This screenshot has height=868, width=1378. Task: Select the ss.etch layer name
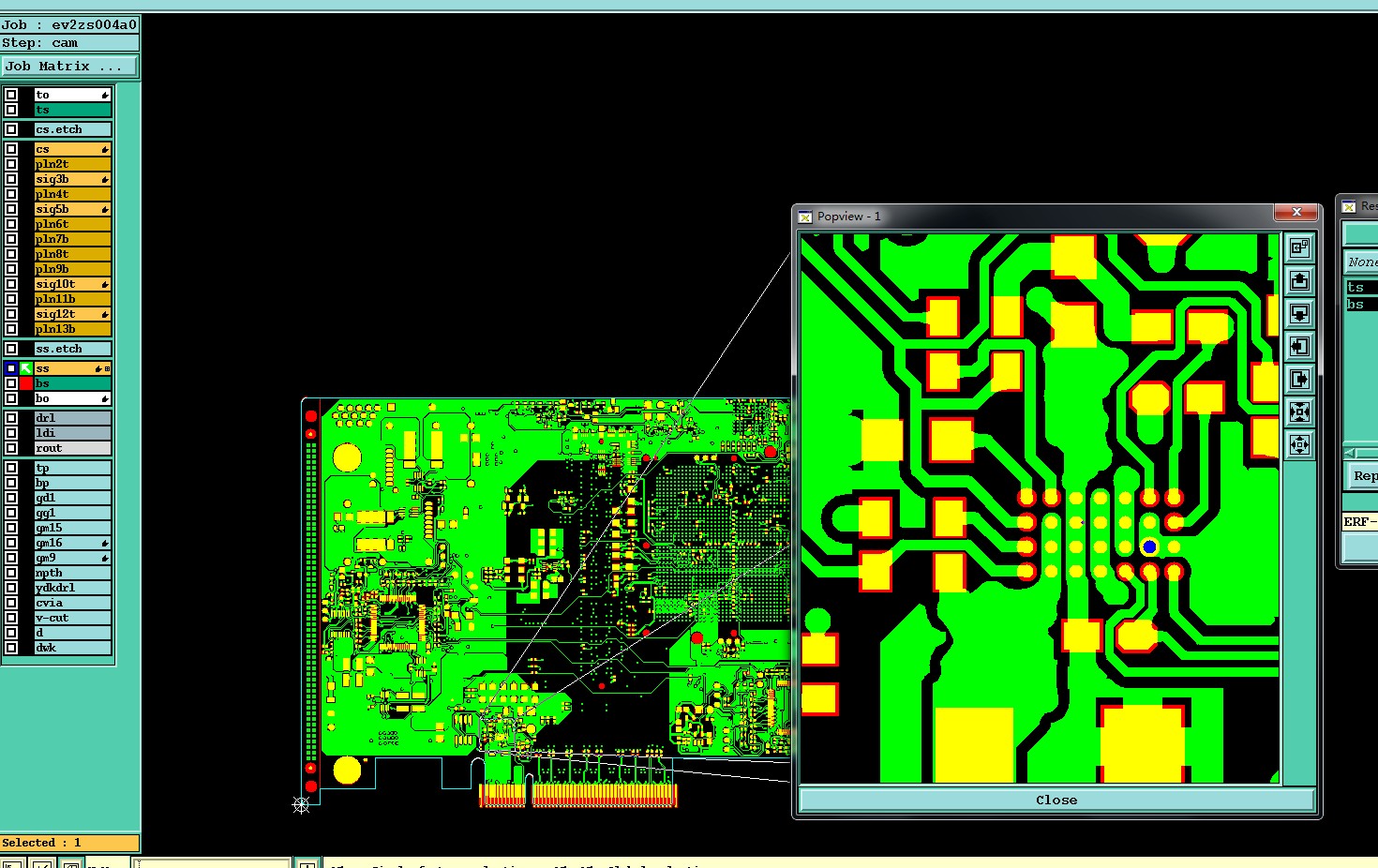[x=72, y=349]
